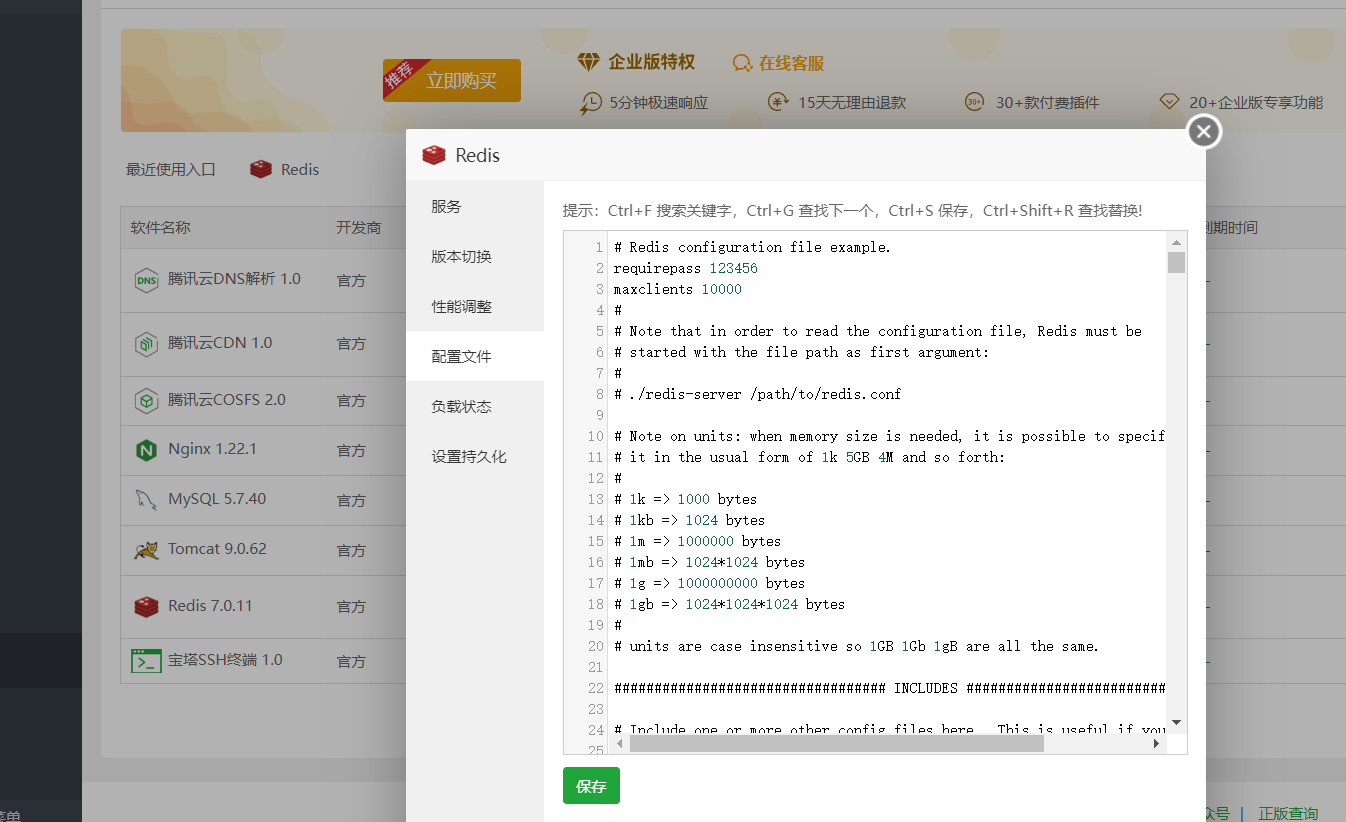Click the Tencent Cloud DNS icon
1346x822 pixels.
click(x=146, y=280)
